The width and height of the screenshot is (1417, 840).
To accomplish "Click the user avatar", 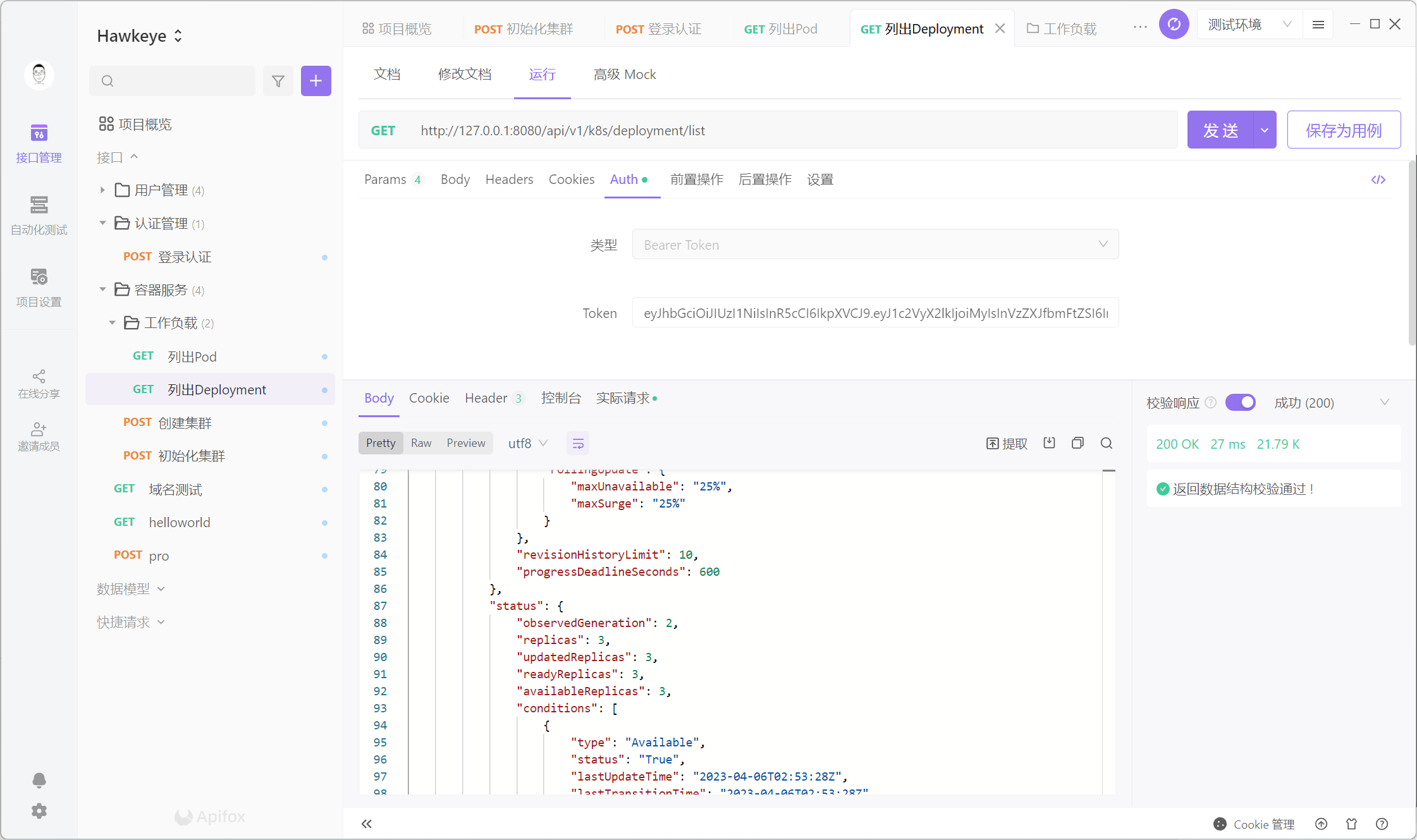I will [39, 75].
